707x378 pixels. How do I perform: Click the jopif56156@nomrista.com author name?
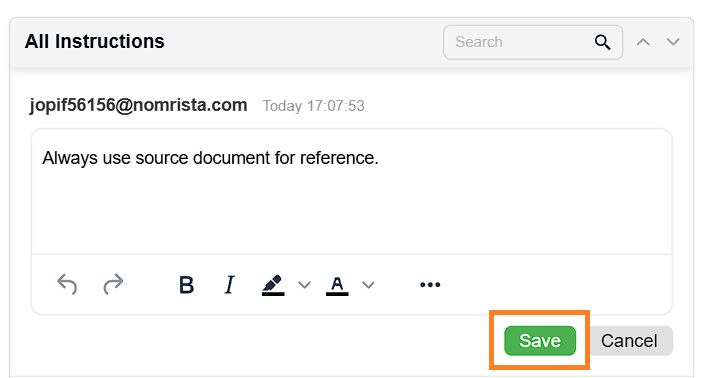[x=138, y=105]
